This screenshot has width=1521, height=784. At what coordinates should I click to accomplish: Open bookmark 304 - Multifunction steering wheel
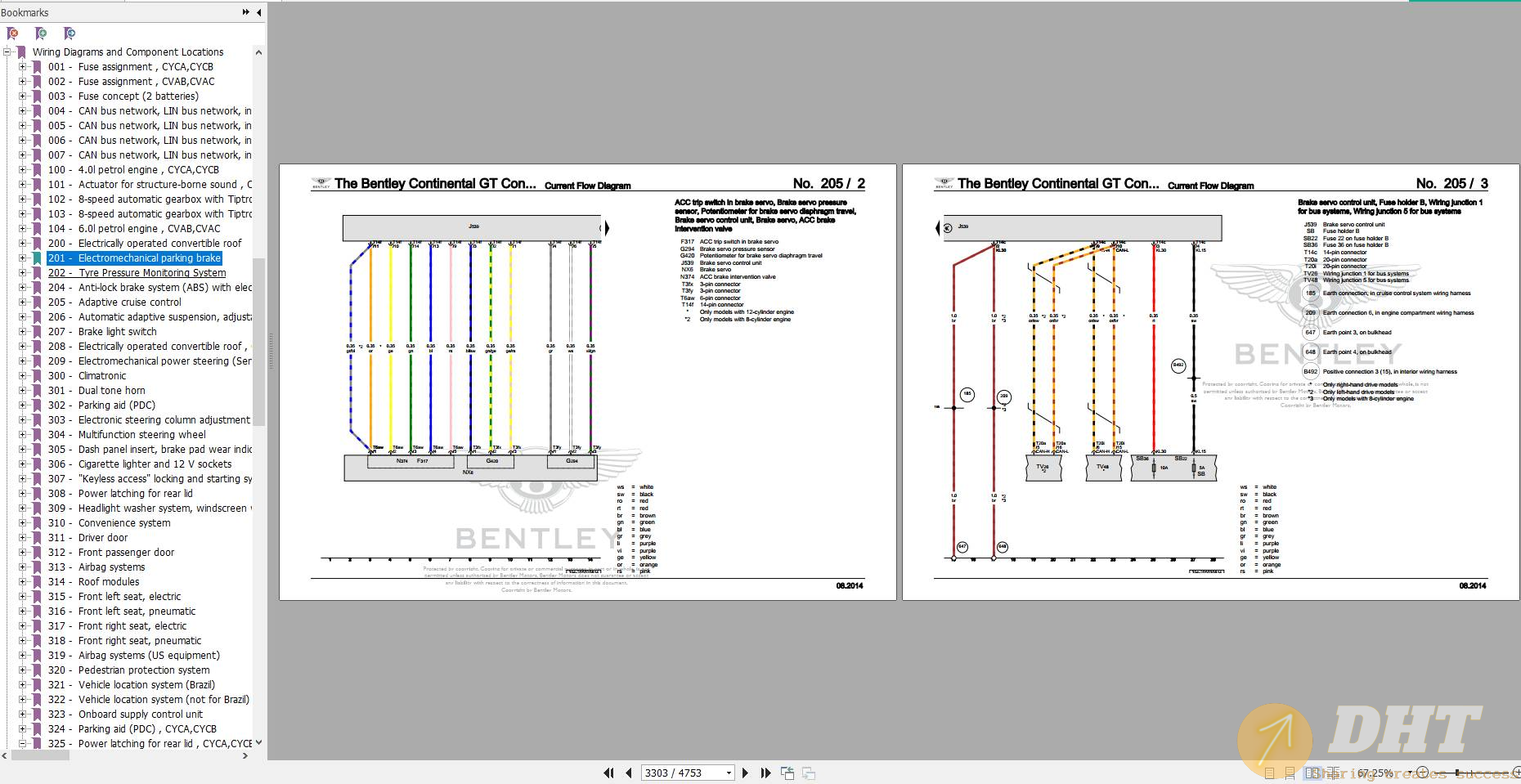pyautogui.click(x=127, y=434)
